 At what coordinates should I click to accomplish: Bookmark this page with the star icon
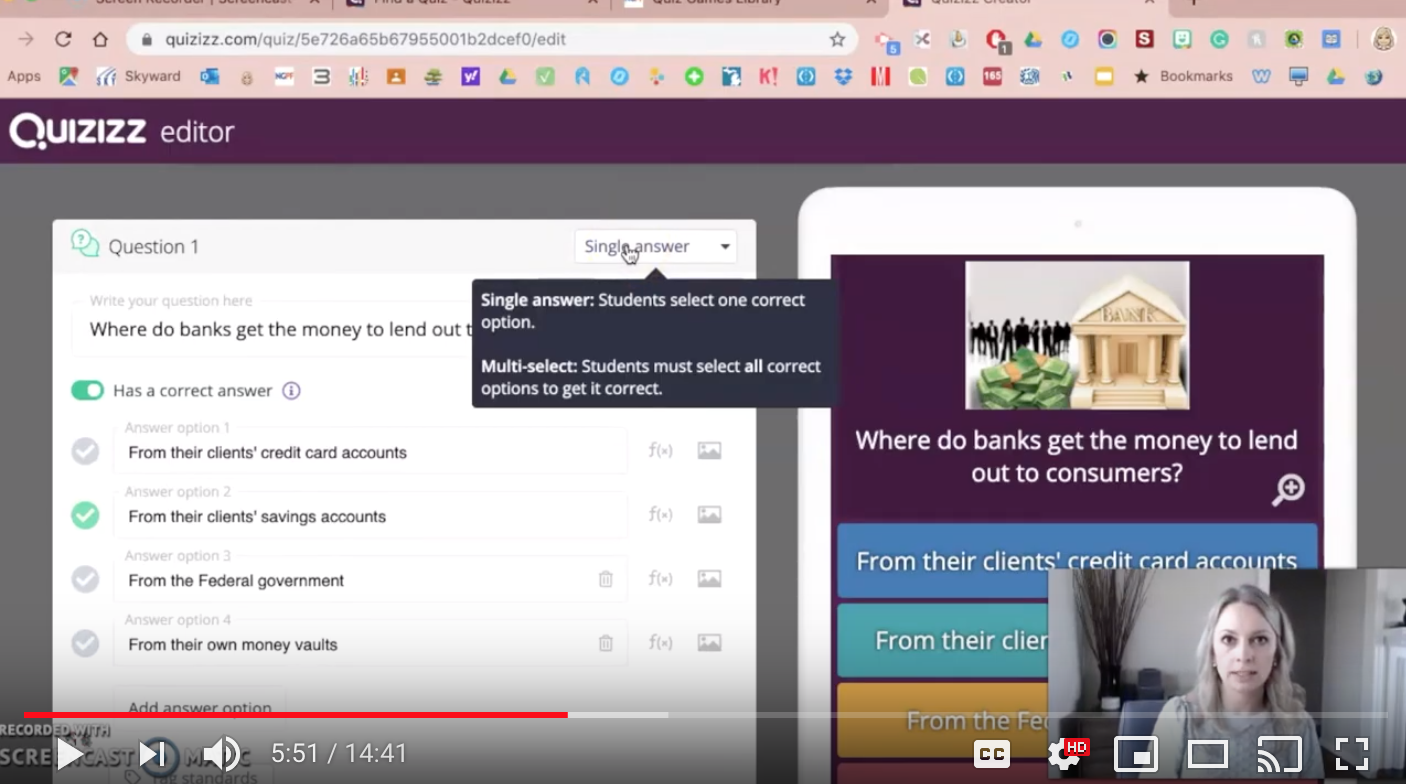tap(837, 39)
